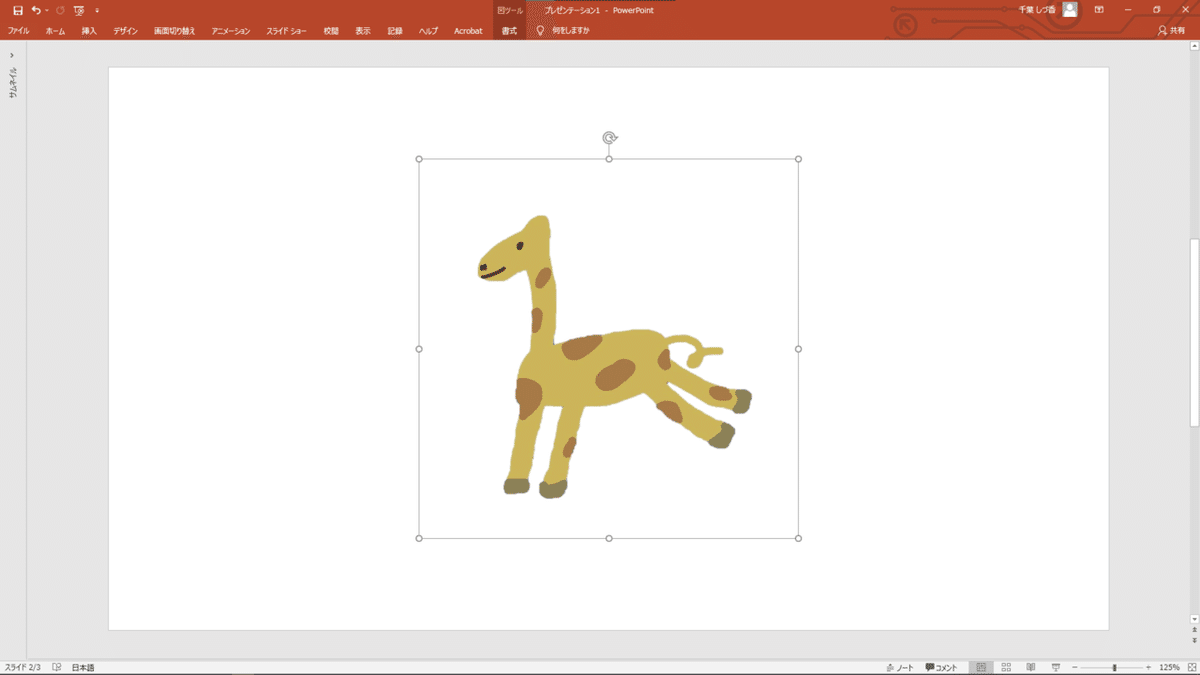Click the top-left picture sizing handle
1200x675 pixels.
tap(419, 159)
